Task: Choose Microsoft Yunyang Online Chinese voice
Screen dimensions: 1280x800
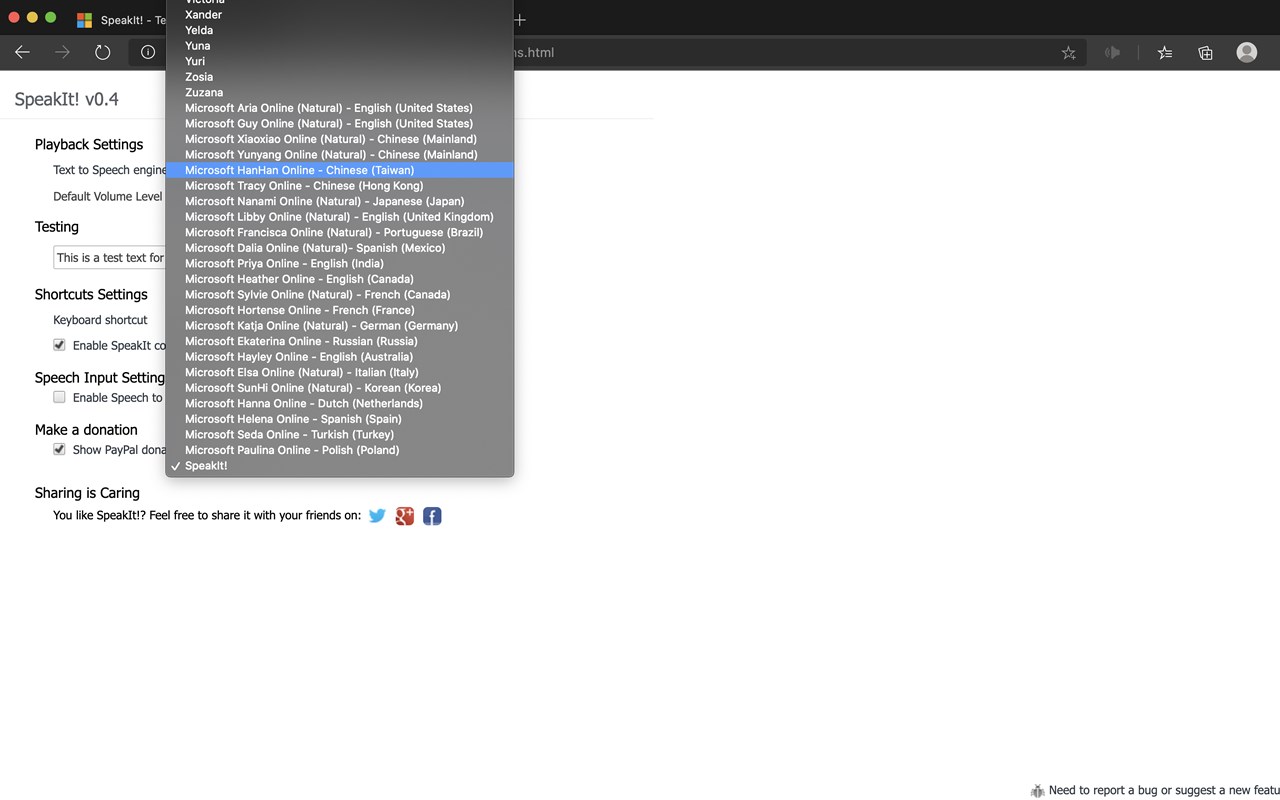Action: (x=340, y=155)
